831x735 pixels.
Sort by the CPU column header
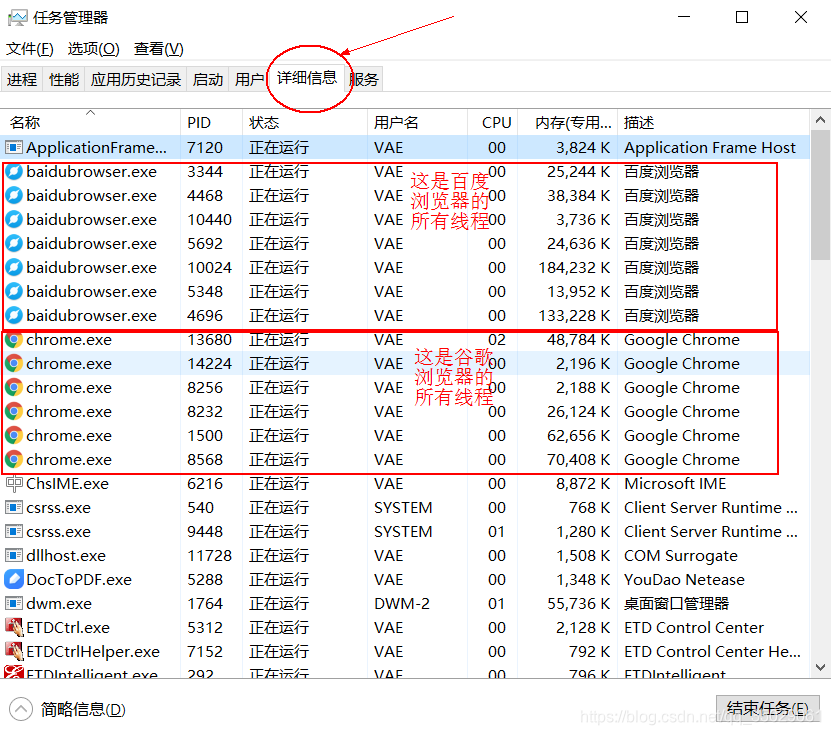coord(493,122)
